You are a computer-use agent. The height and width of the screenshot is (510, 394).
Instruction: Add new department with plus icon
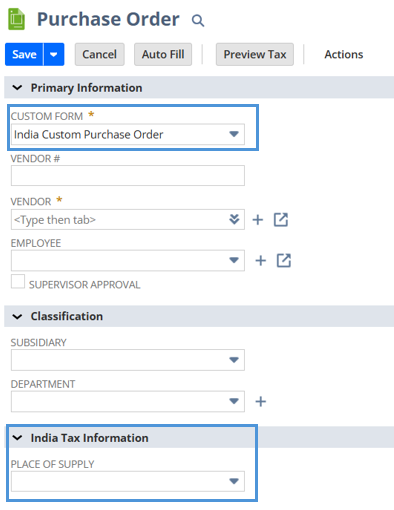pos(261,401)
